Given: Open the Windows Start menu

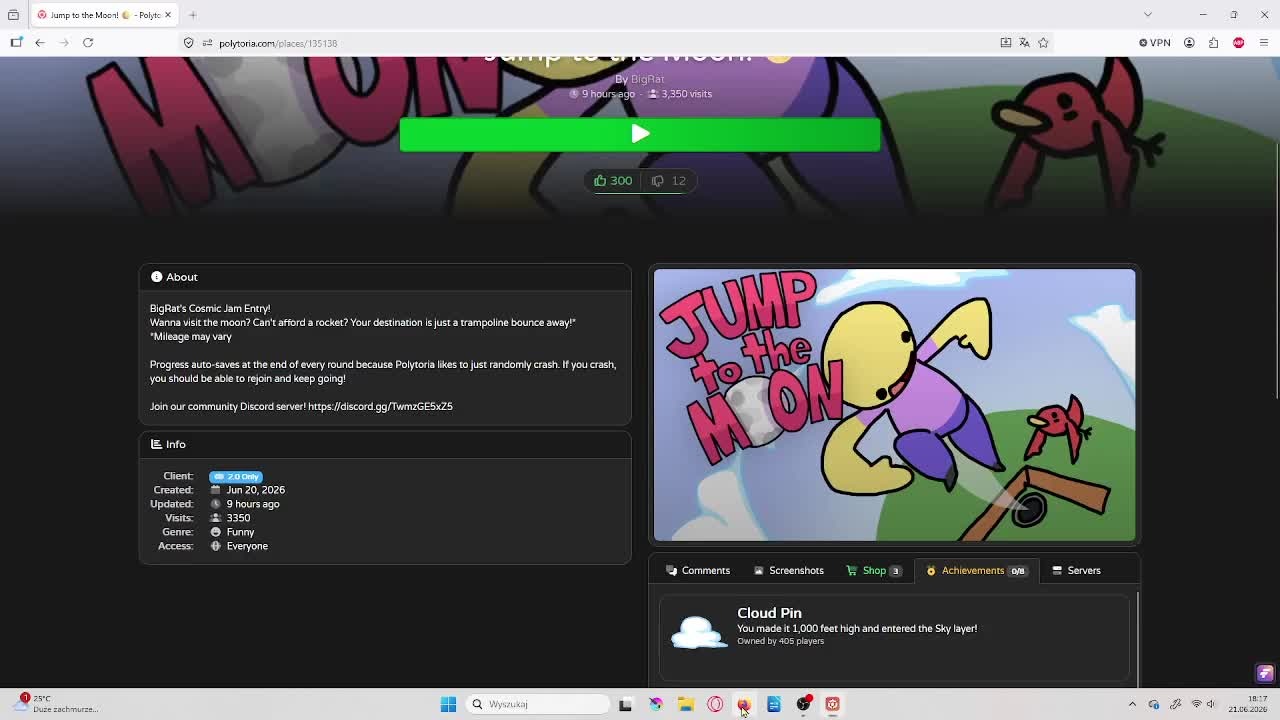Looking at the screenshot, I should tap(448, 704).
